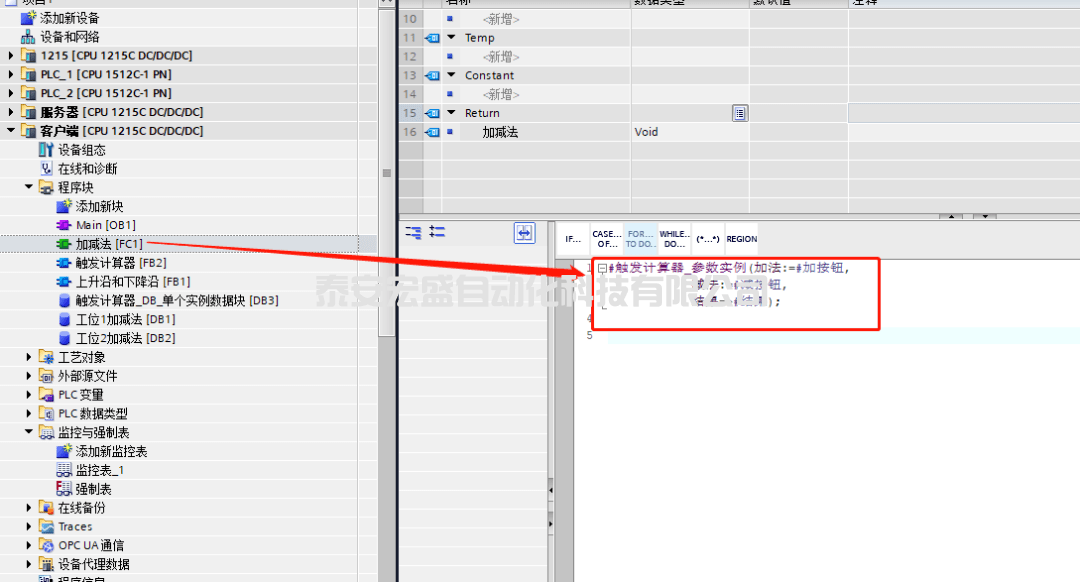The width and height of the screenshot is (1080, 582).
Task: Expand the PLC_1 [CPU 1512C-1 PN] node
Action: 11,75
